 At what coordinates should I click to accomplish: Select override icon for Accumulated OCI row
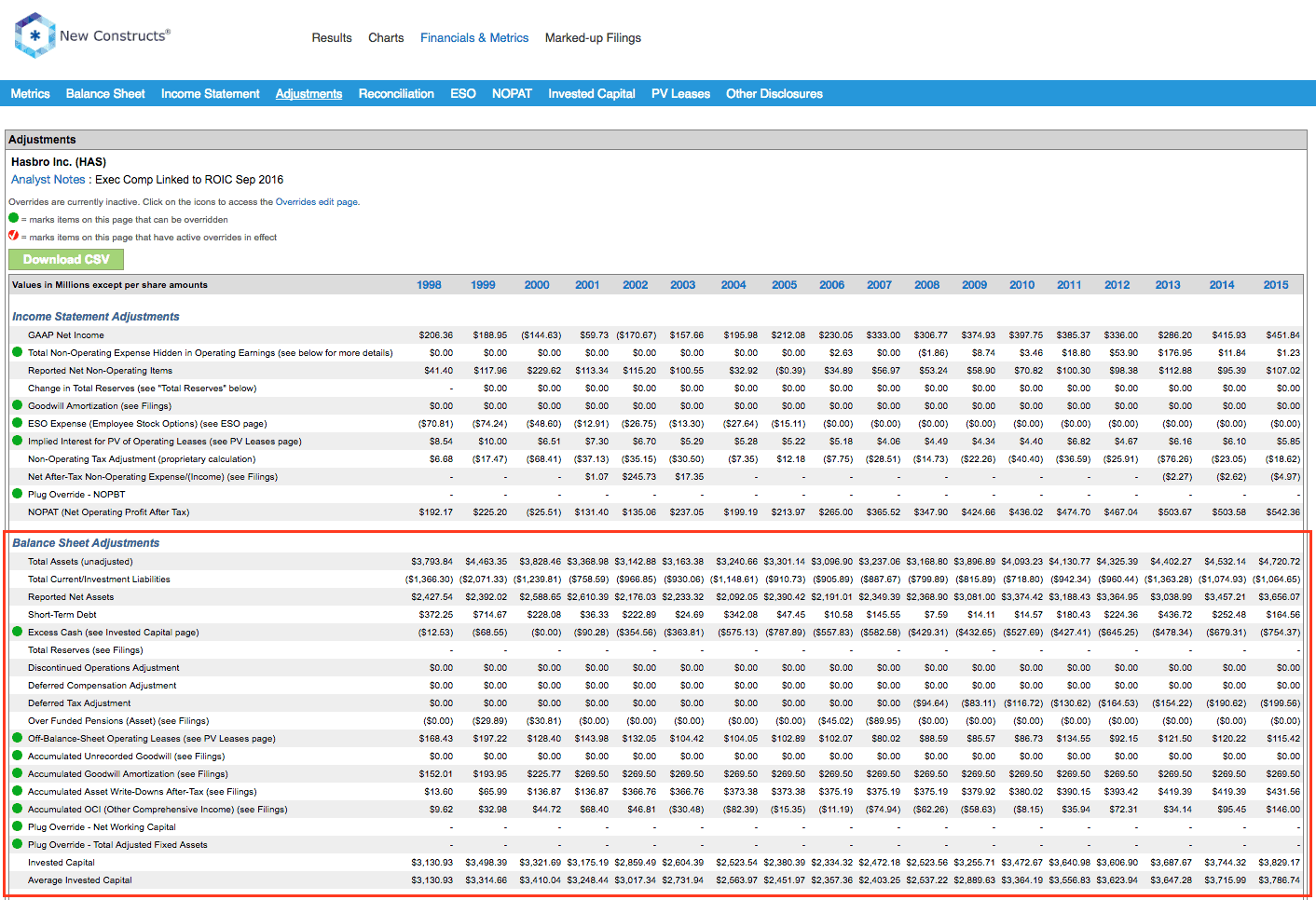17,809
